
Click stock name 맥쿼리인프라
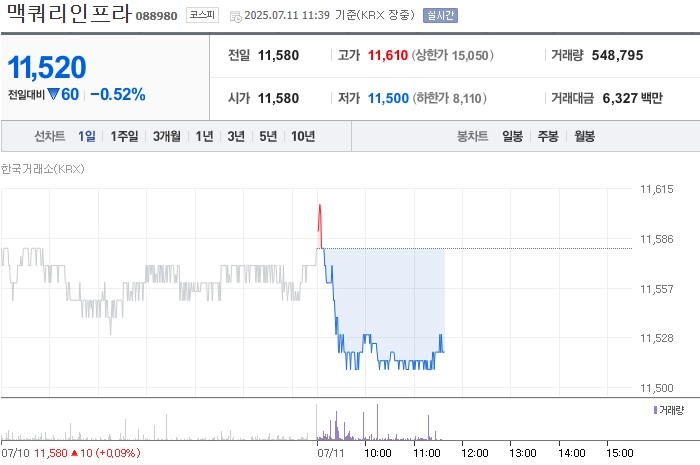tap(70, 13)
